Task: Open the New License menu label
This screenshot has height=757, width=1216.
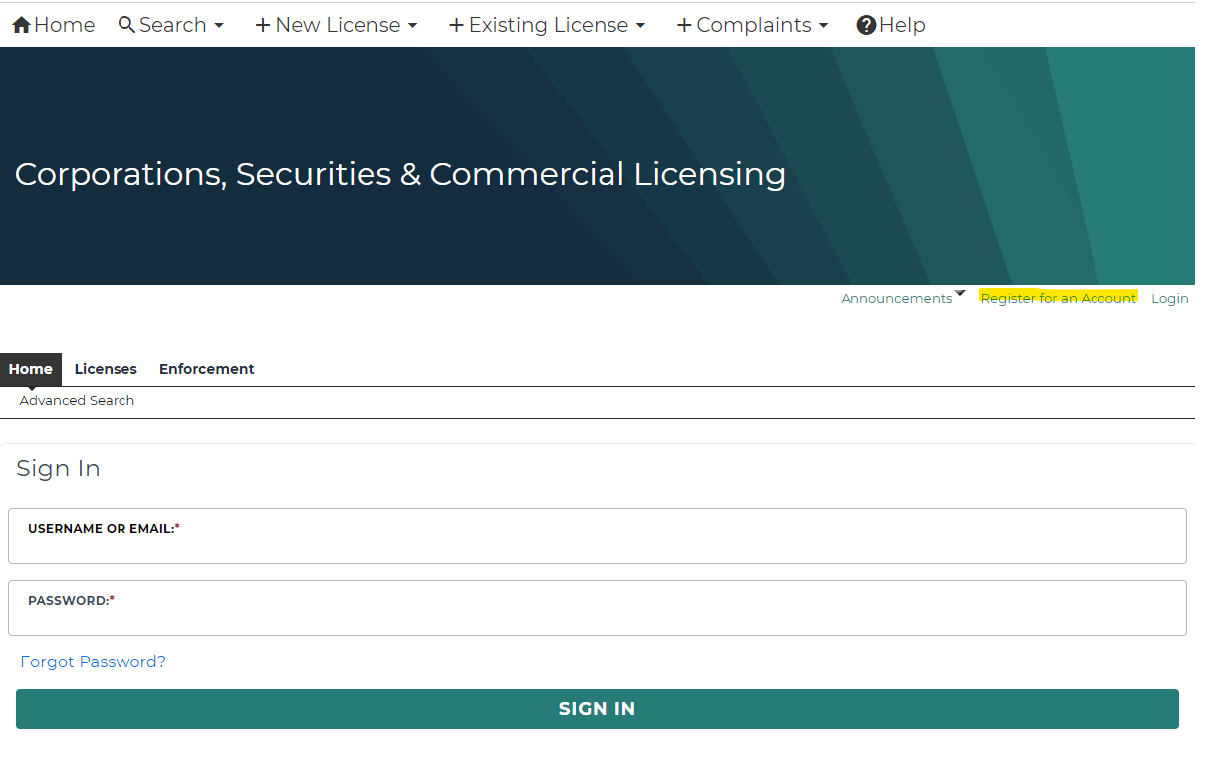Action: point(338,25)
